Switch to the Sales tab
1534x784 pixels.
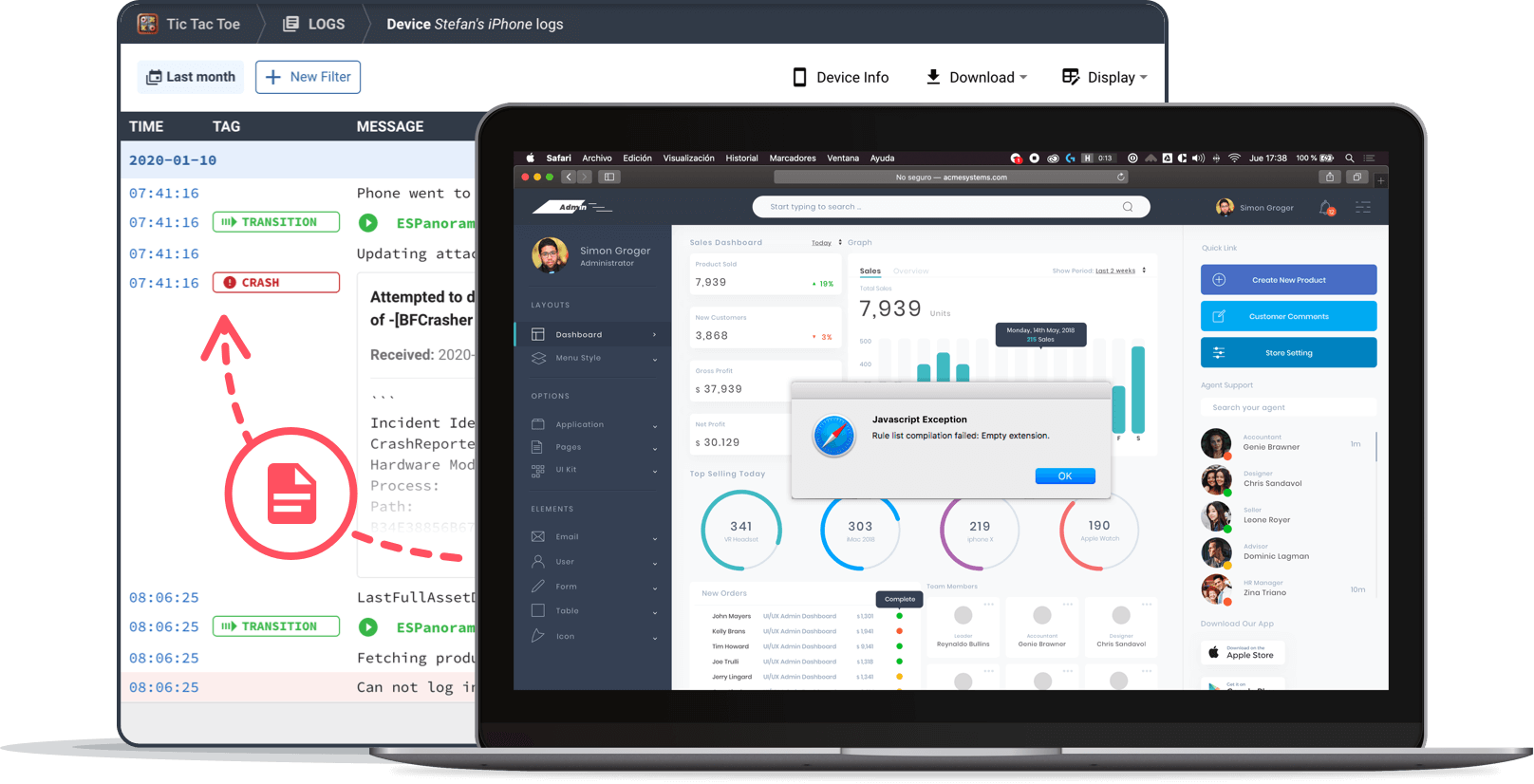[x=870, y=271]
